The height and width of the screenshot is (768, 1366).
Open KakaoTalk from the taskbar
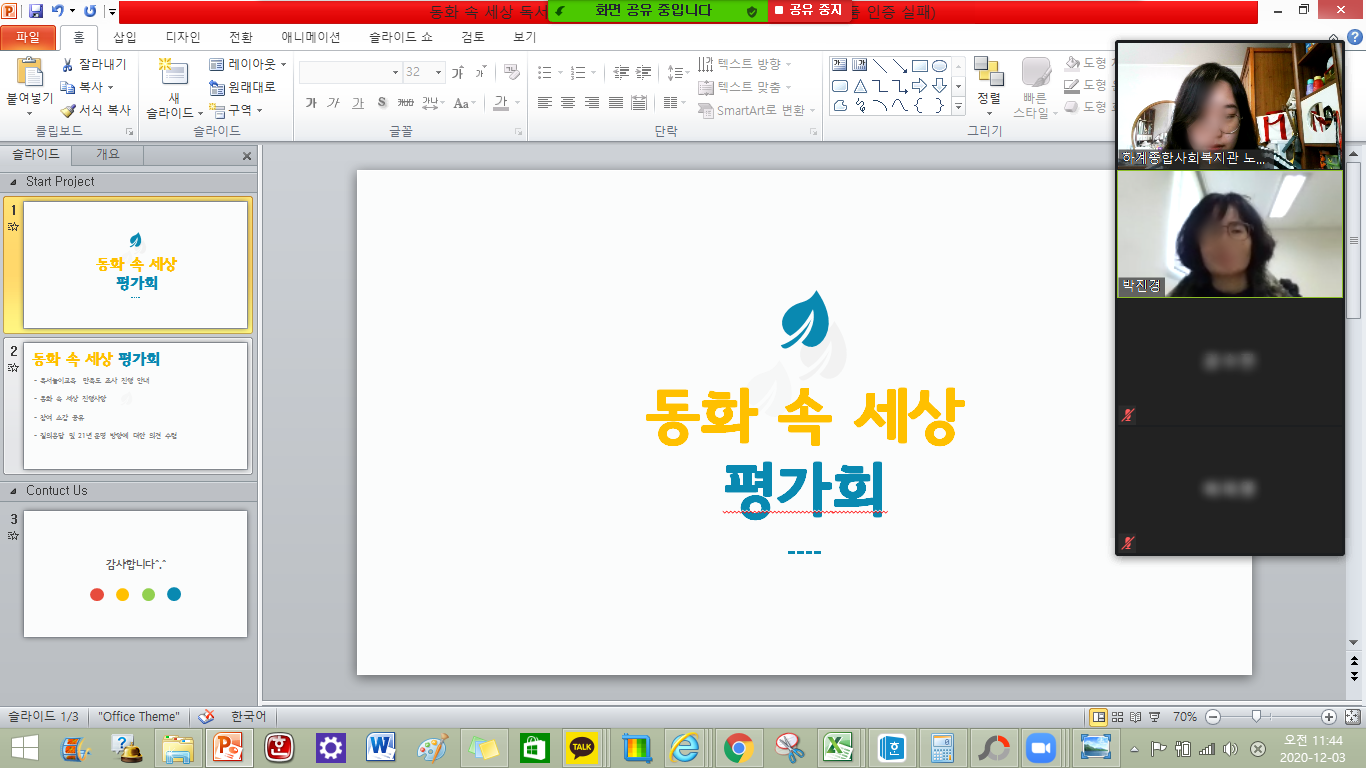(583, 747)
